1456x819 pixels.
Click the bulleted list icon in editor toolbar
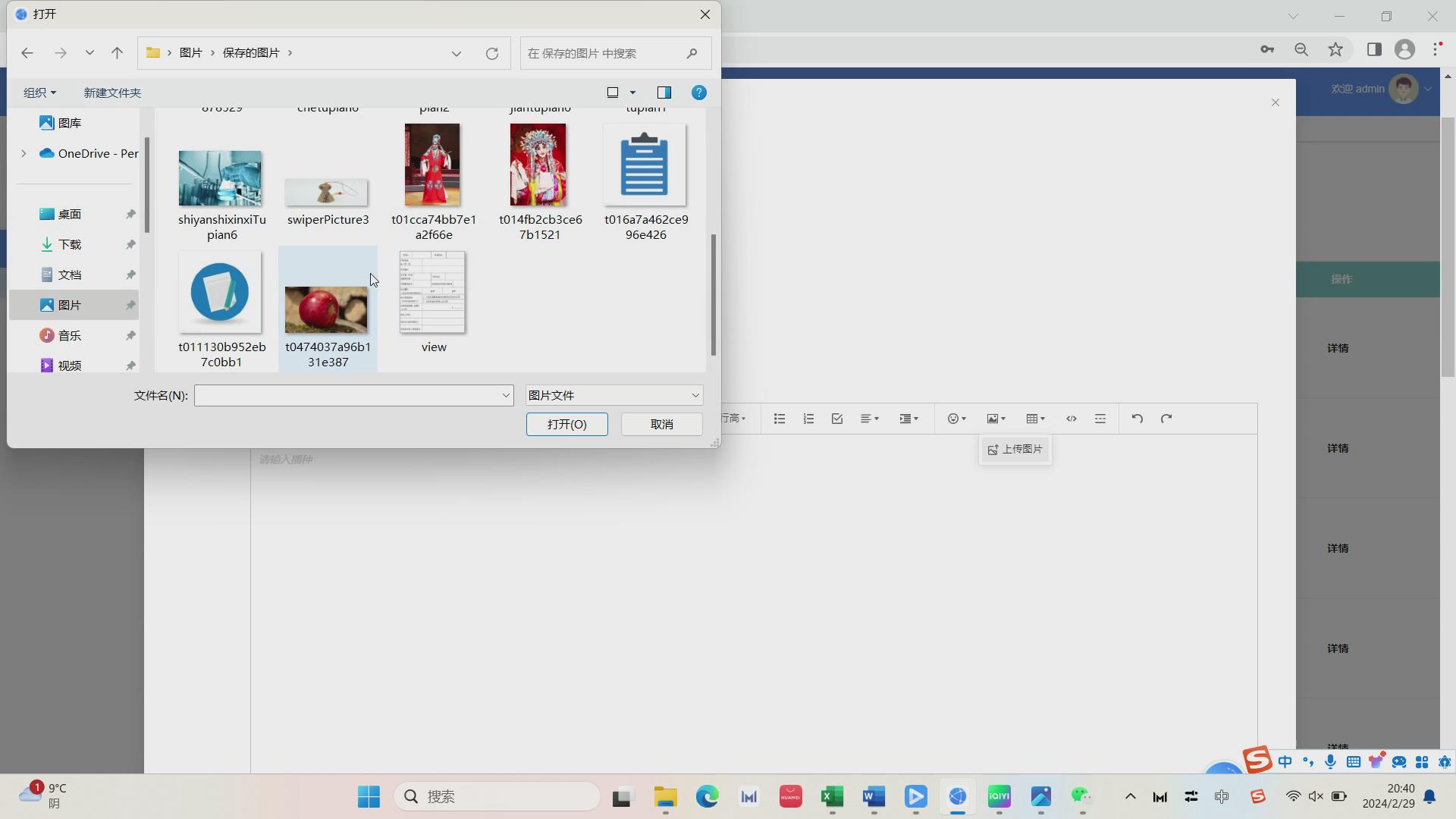[x=780, y=419]
